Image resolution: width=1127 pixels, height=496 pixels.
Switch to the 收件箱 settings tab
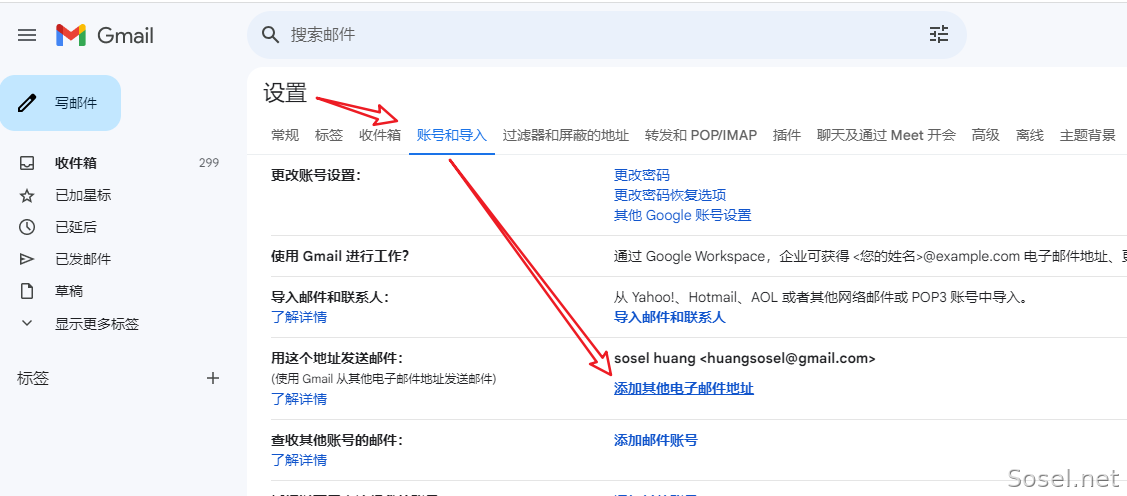click(x=380, y=135)
